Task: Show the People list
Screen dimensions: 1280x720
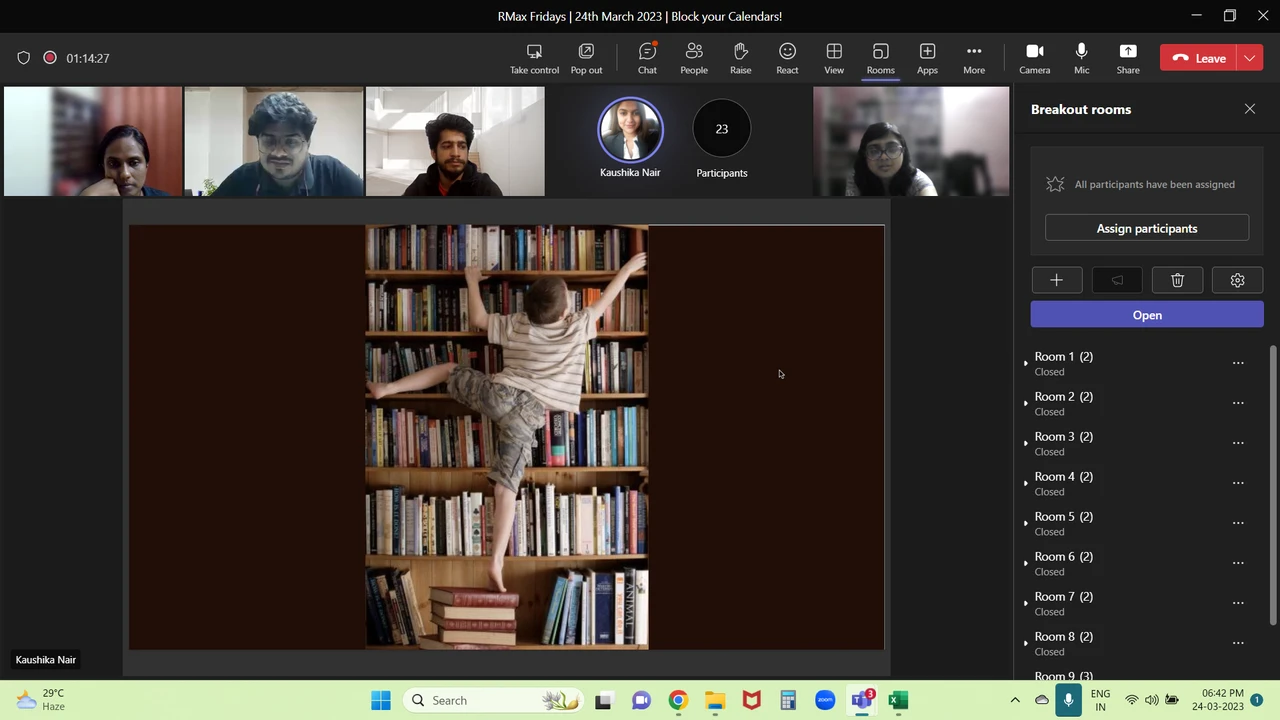Action: pos(693,58)
